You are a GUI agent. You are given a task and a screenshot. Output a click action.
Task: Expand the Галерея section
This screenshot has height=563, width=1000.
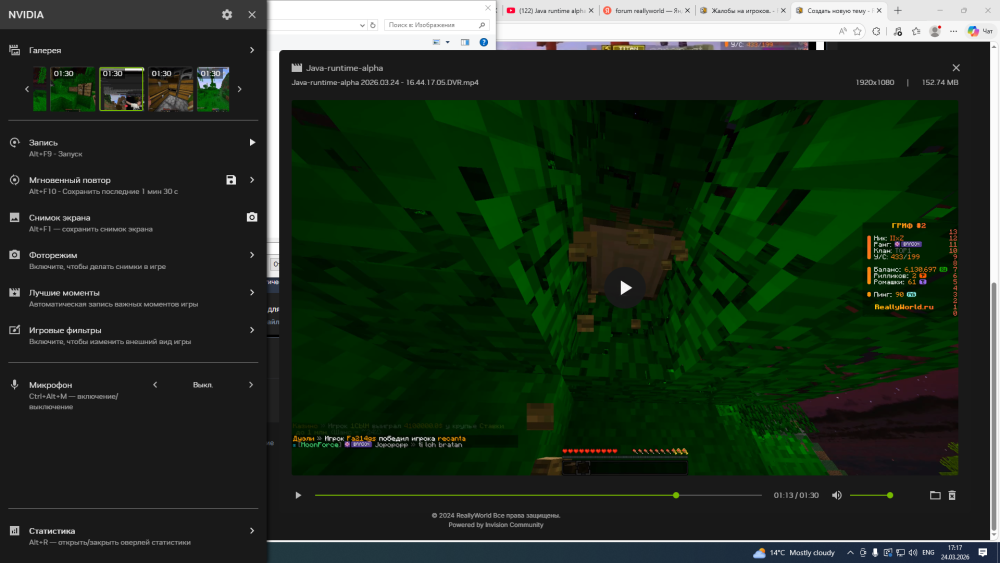click(x=251, y=50)
